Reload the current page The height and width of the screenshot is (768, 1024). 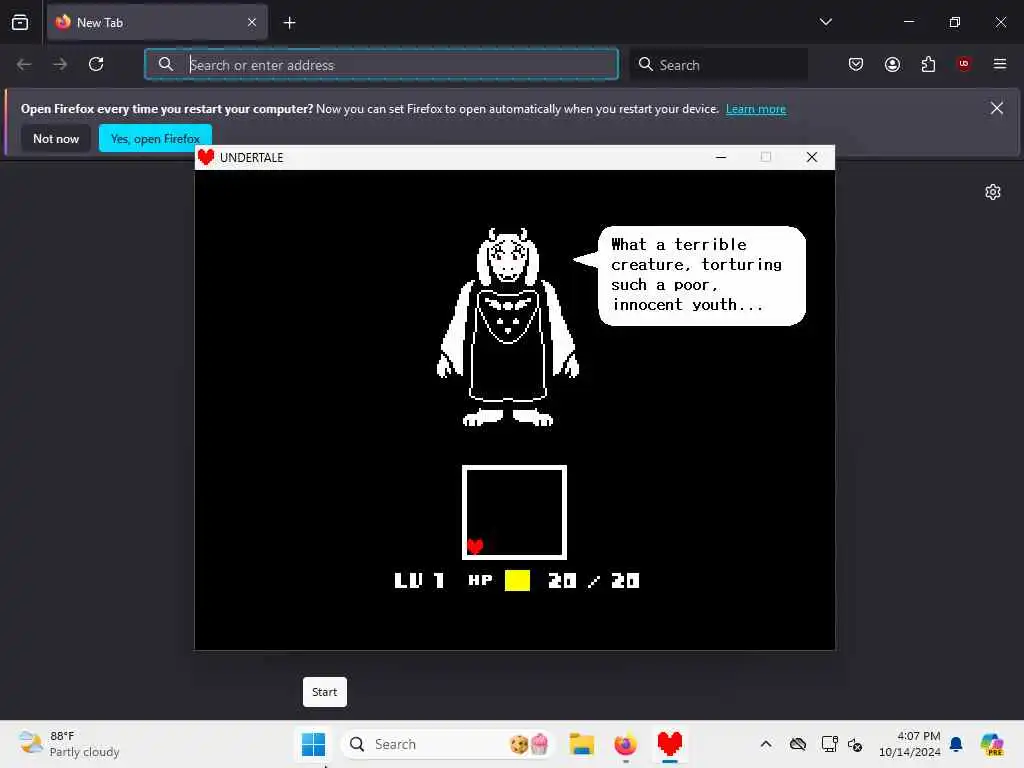(x=96, y=64)
